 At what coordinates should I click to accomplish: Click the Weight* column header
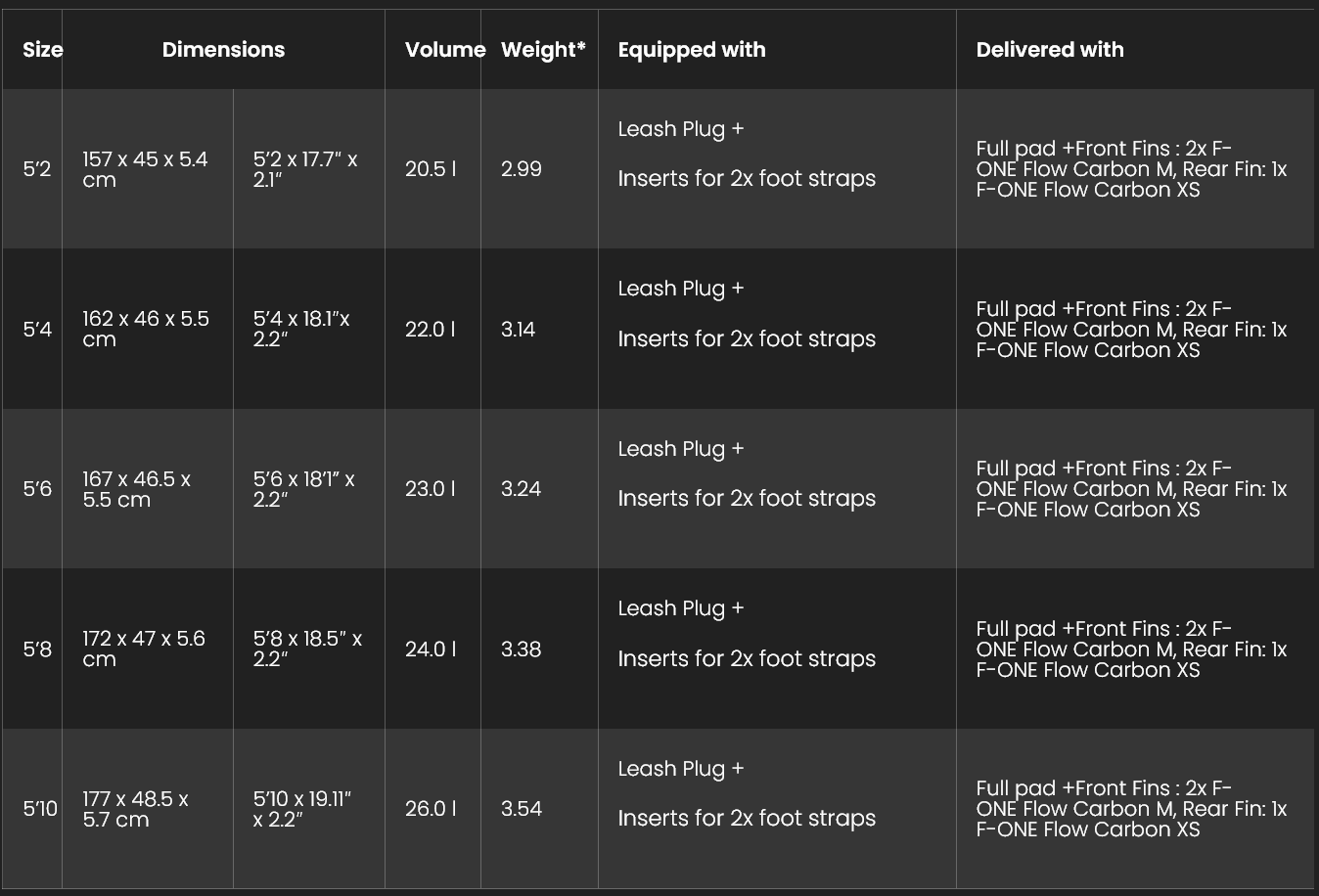543,50
